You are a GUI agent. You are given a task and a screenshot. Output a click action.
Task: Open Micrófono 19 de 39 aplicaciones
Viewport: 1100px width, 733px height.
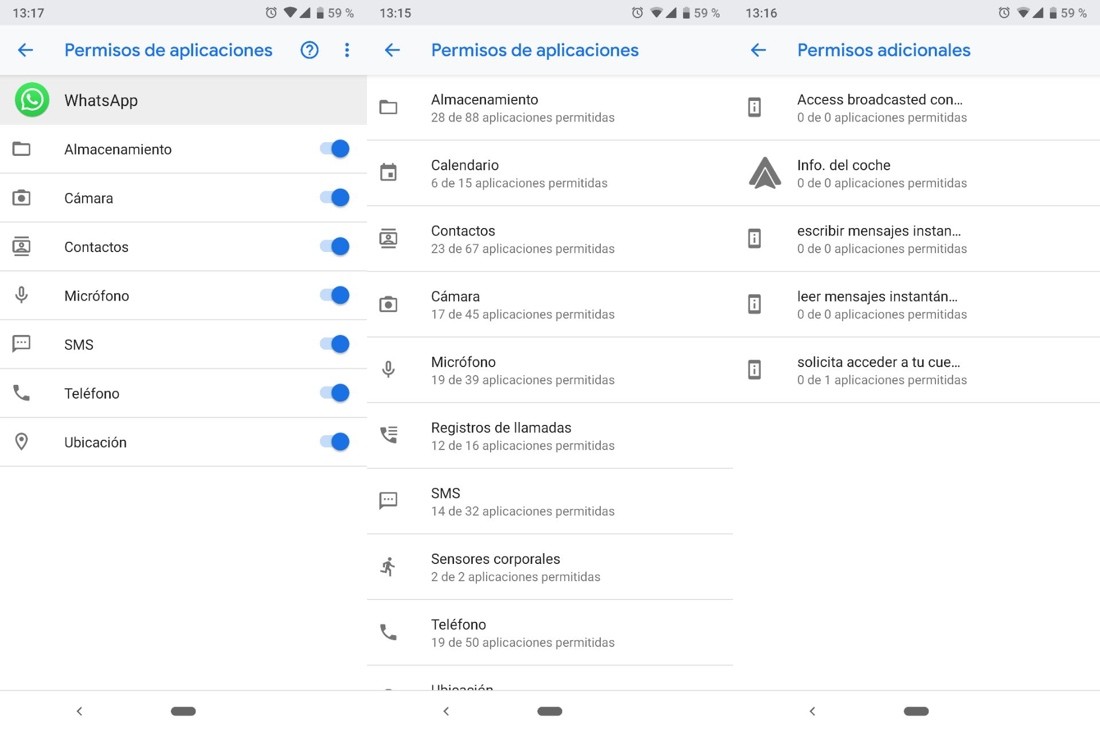click(x=550, y=370)
